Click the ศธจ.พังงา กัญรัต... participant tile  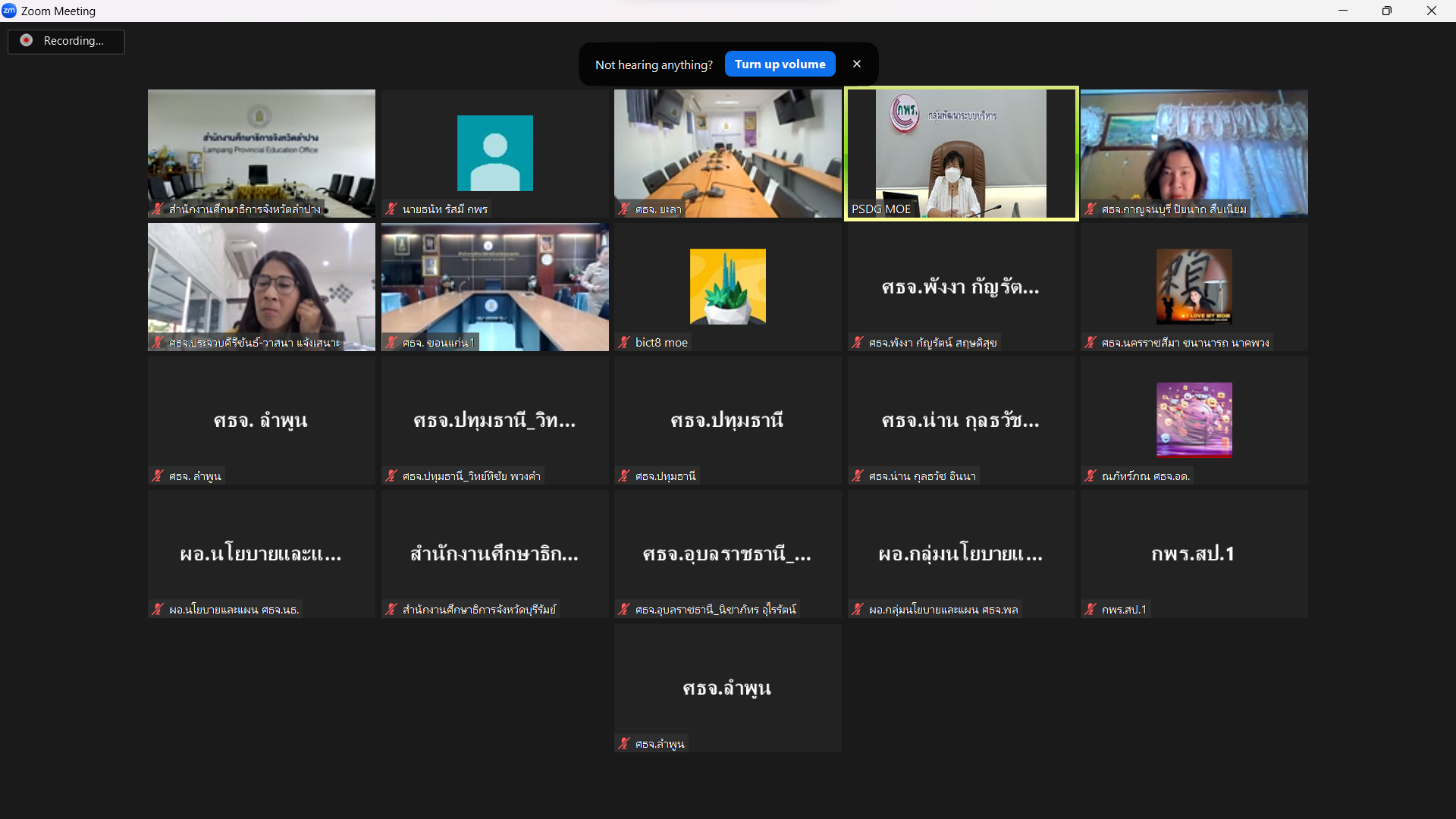[x=962, y=287]
